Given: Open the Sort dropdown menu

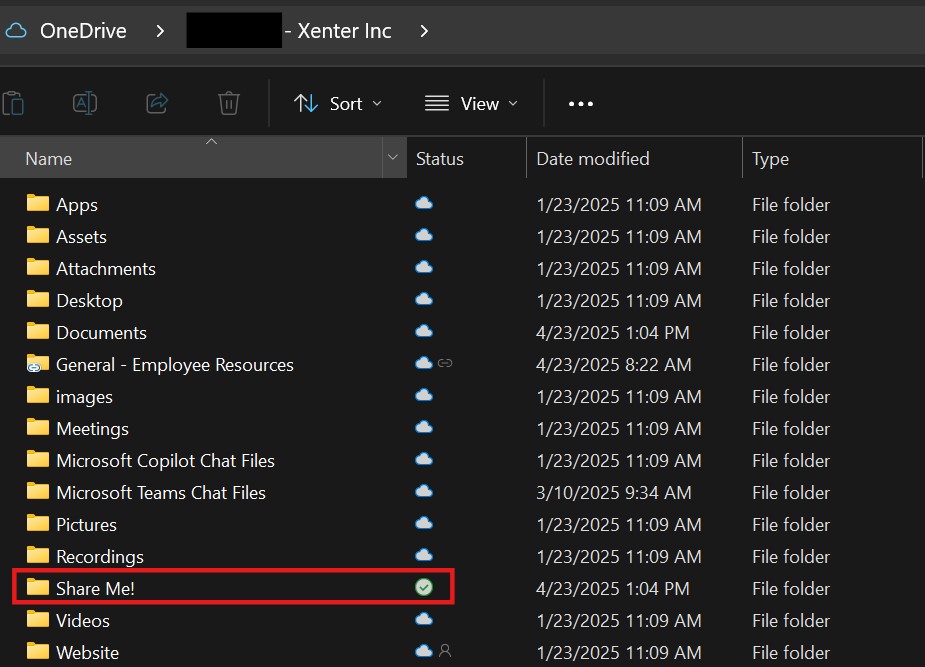Looking at the screenshot, I should click(x=338, y=104).
